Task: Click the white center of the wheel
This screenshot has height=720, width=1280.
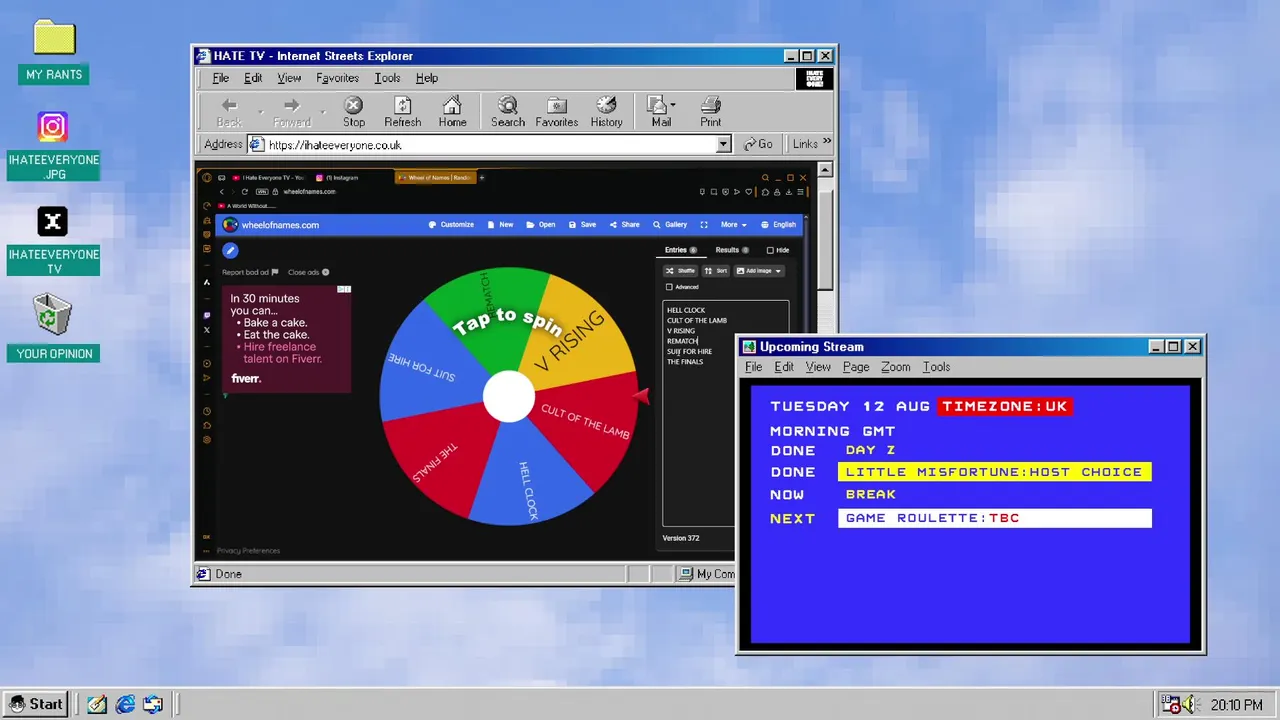Action: 509,396
